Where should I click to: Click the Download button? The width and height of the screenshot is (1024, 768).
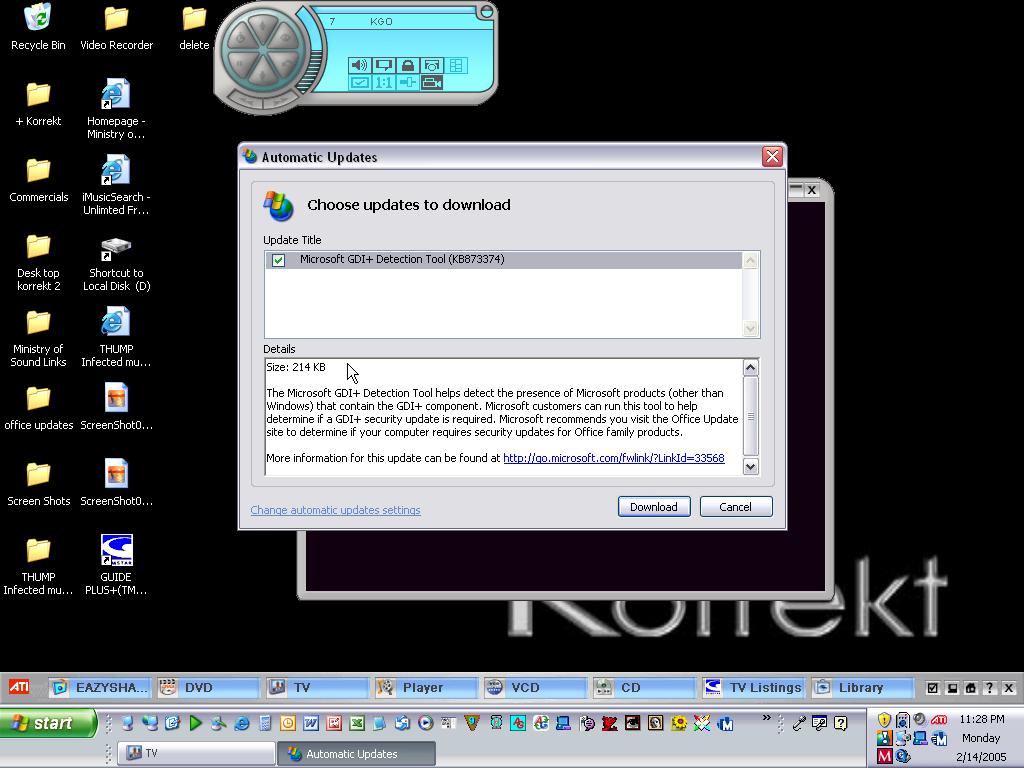(x=654, y=507)
